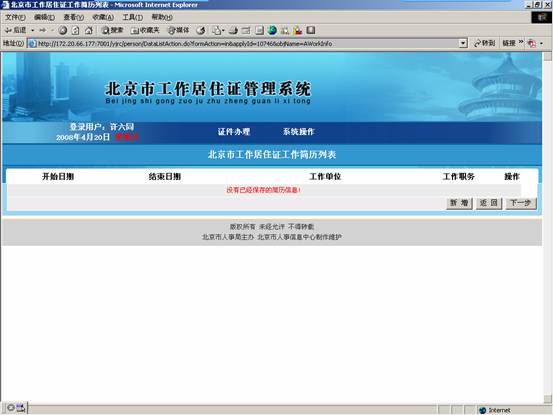The width and height of the screenshot is (553, 415).
Task: Click the 新增 button
Action: tap(459, 203)
